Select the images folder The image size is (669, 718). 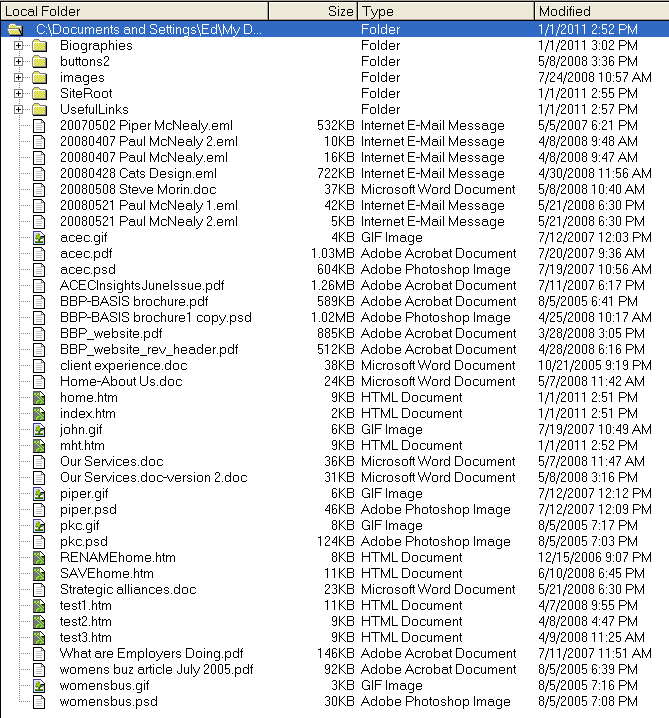pos(82,78)
